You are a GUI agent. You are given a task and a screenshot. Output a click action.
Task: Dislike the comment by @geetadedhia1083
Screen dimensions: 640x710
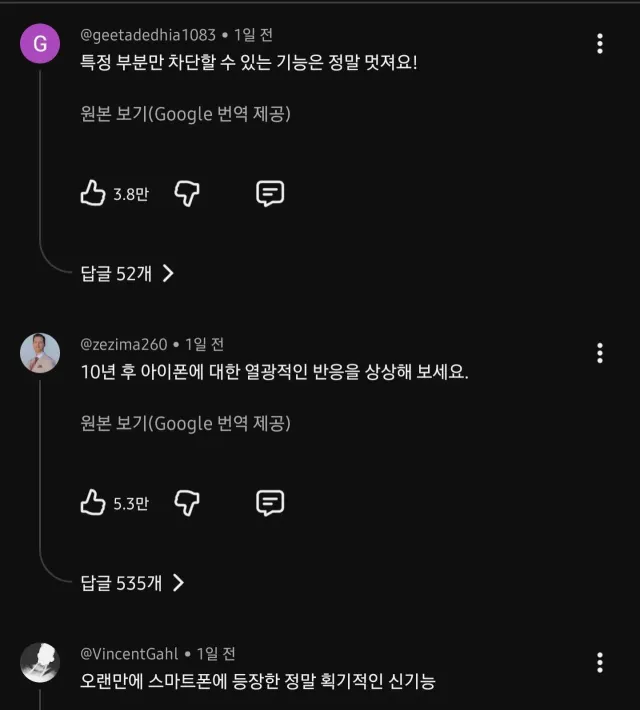[187, 193]
